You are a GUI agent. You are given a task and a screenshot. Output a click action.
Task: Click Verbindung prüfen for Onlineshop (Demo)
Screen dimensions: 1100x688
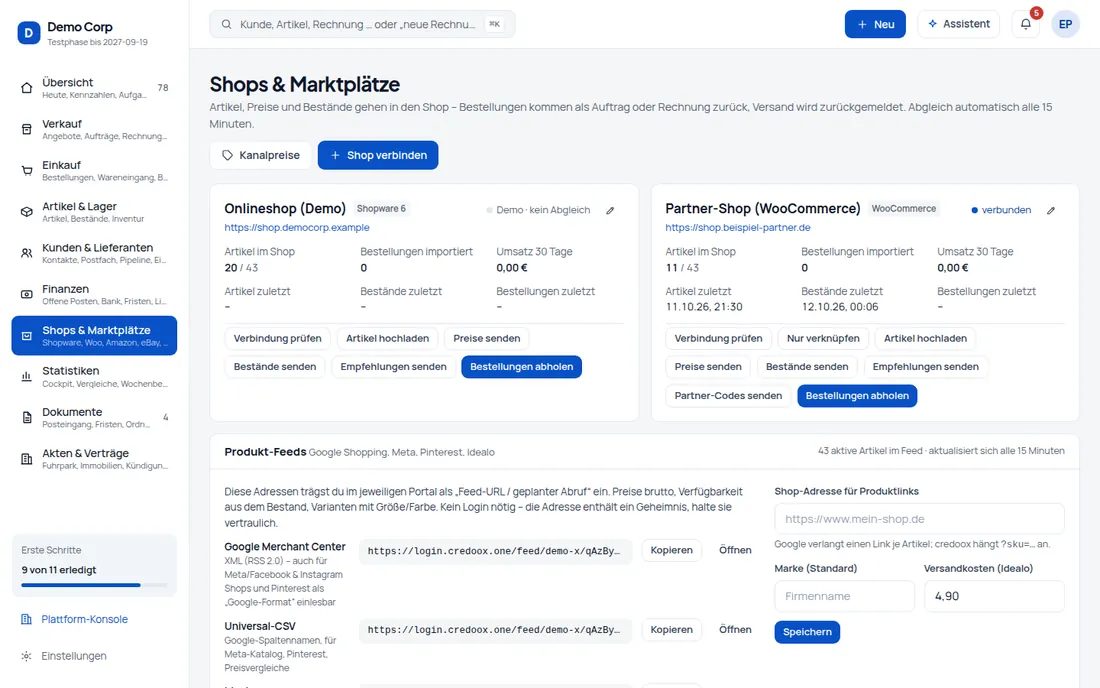(x=277, y=338)
